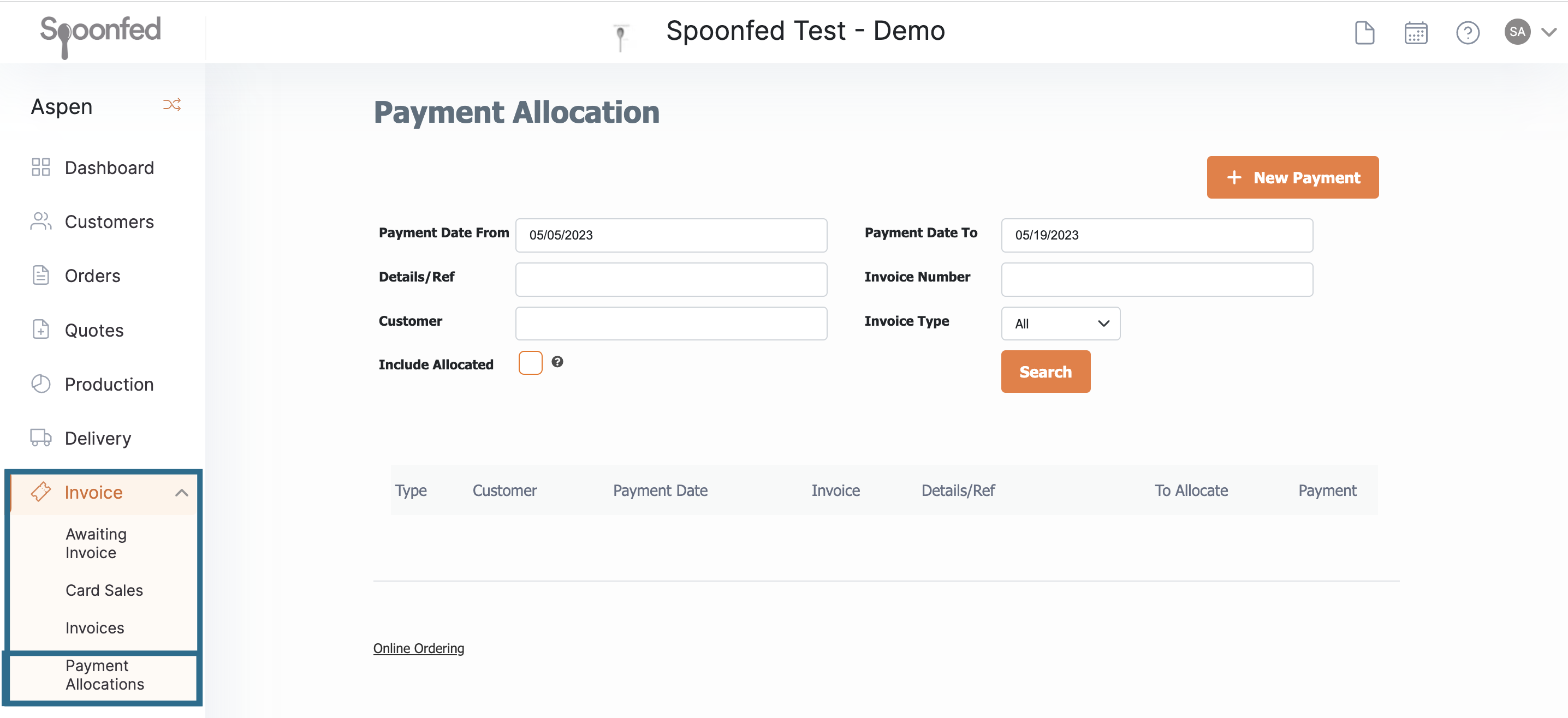The width and height of the screenshot is (1568, 718).
Task: Click the Search button
Action: coord(1045,372)
